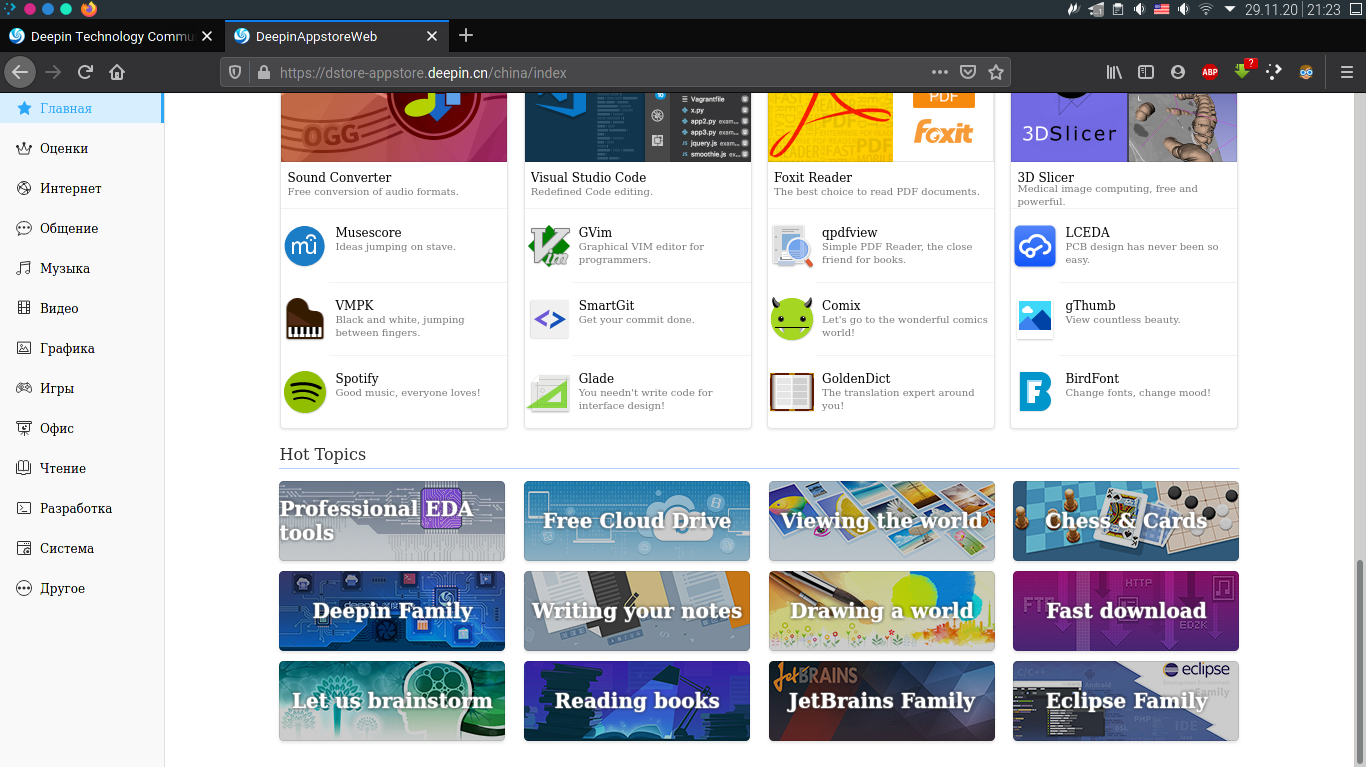Open the Другое category

click(x=81, y=588)
